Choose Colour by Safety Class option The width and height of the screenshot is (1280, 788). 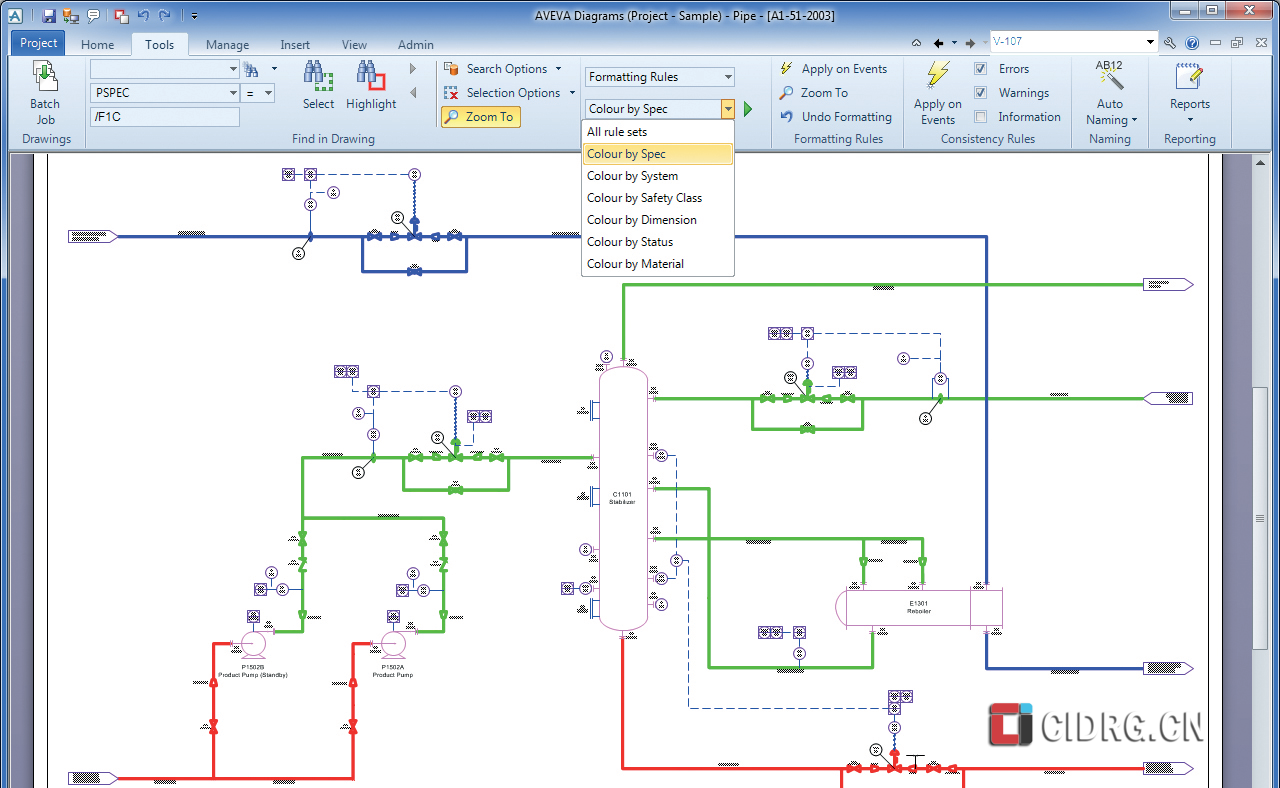point(658,198)
